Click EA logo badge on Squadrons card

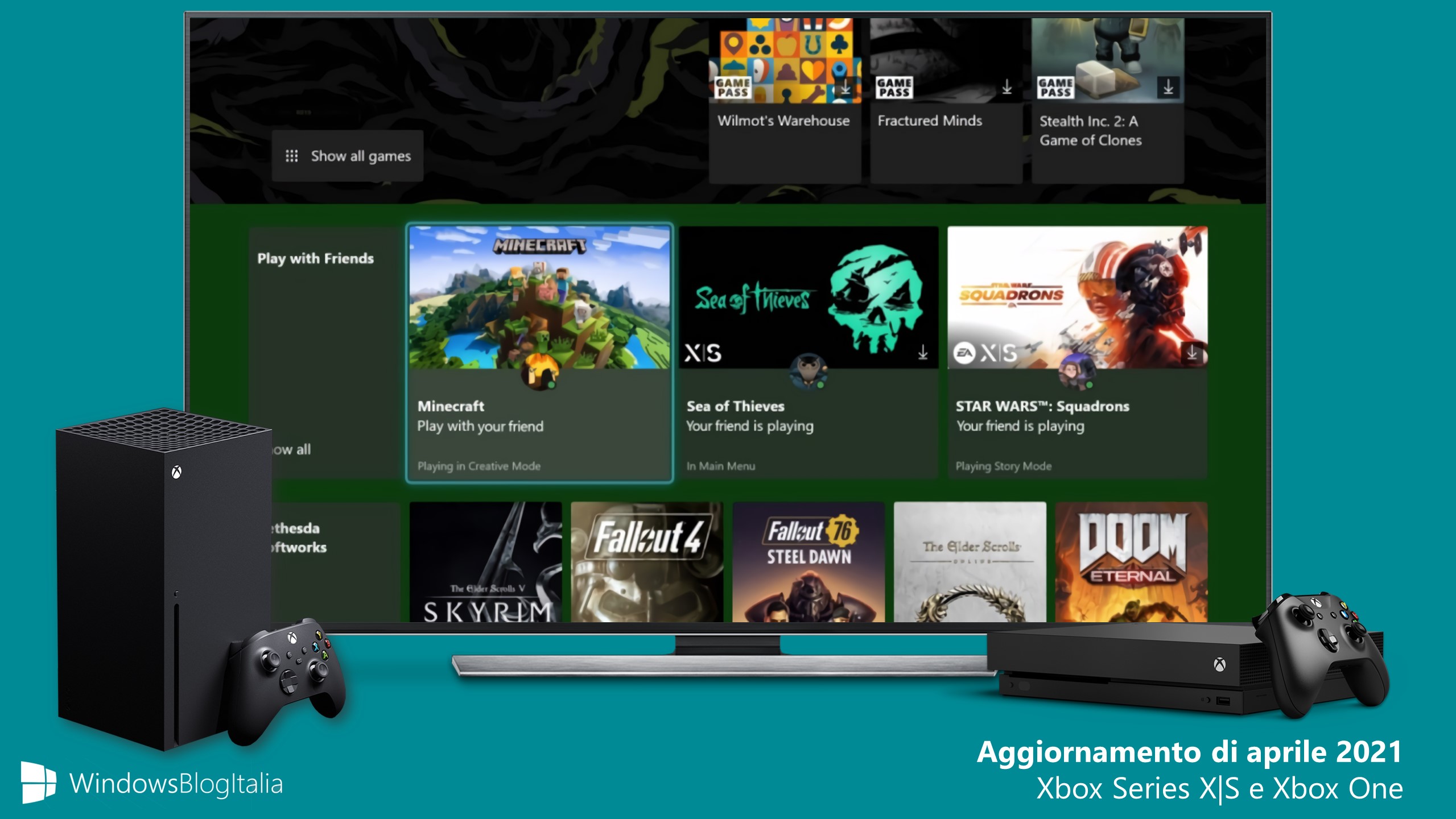tap(964, 353)
